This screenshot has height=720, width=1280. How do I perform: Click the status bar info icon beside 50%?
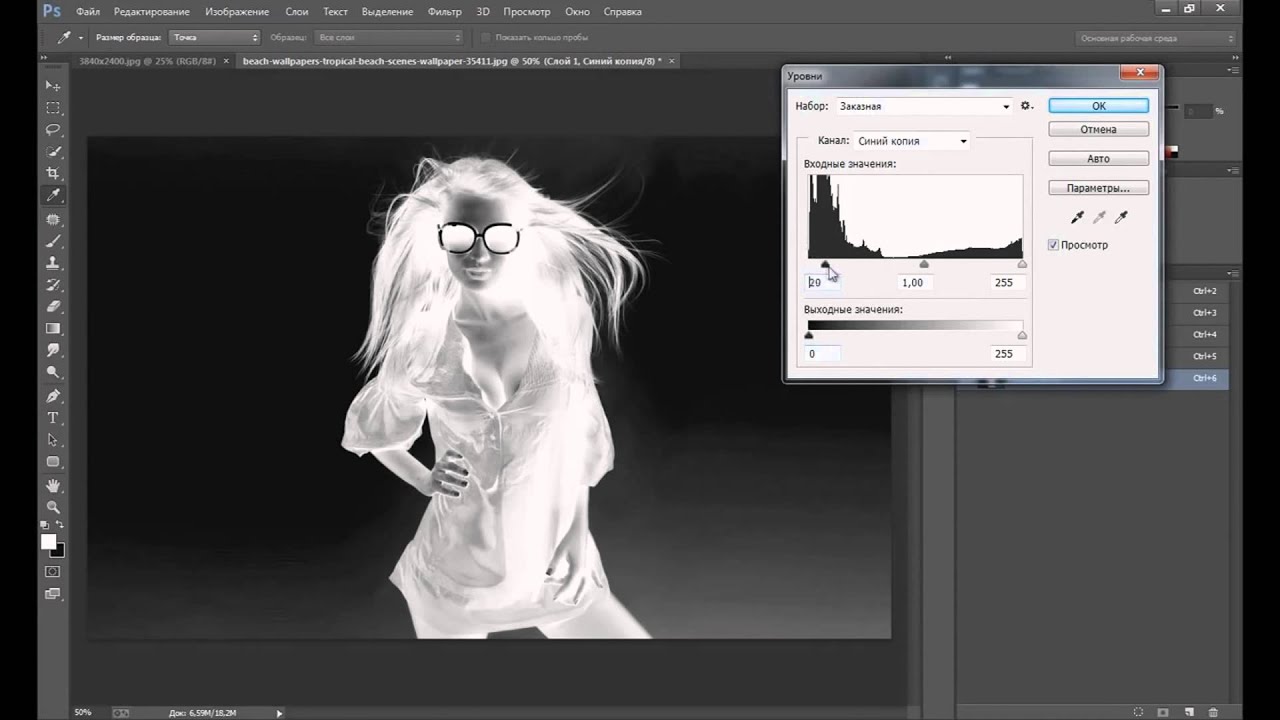tap(121, 712)
